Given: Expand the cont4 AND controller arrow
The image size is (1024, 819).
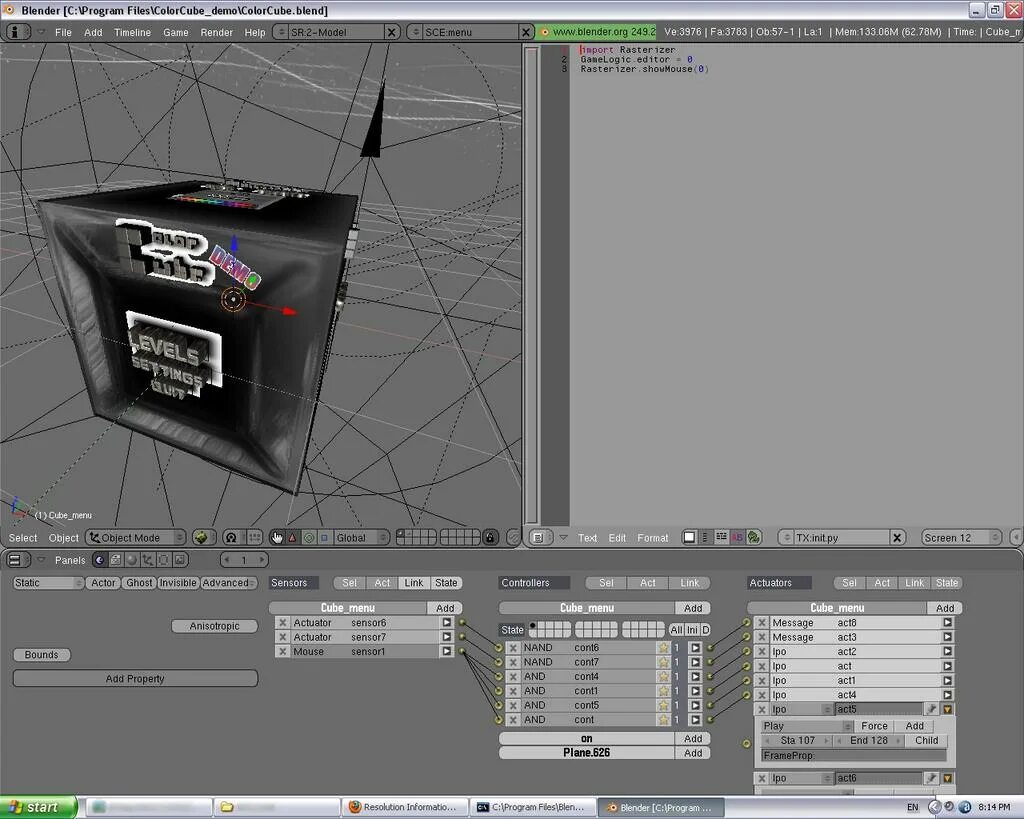Looking at the screenshot, I should pyautogui.click(x=695, y=676).
